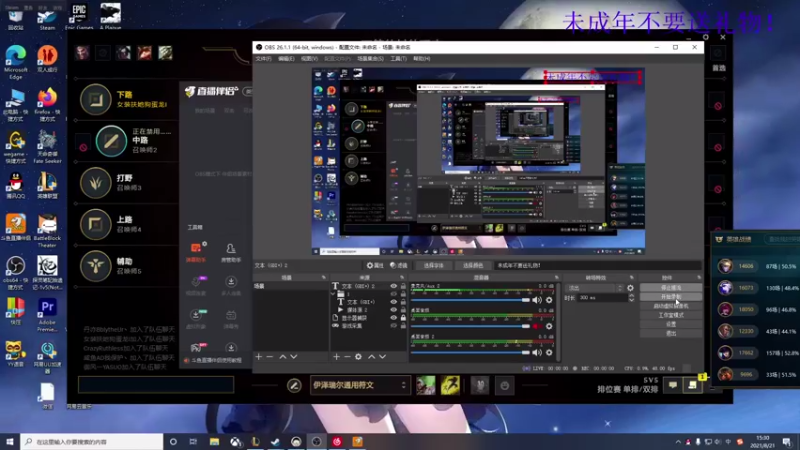Open 文件(F) menu in OBS
The height and width of the screenshot is (450, 800).
[x=263, y=59]
